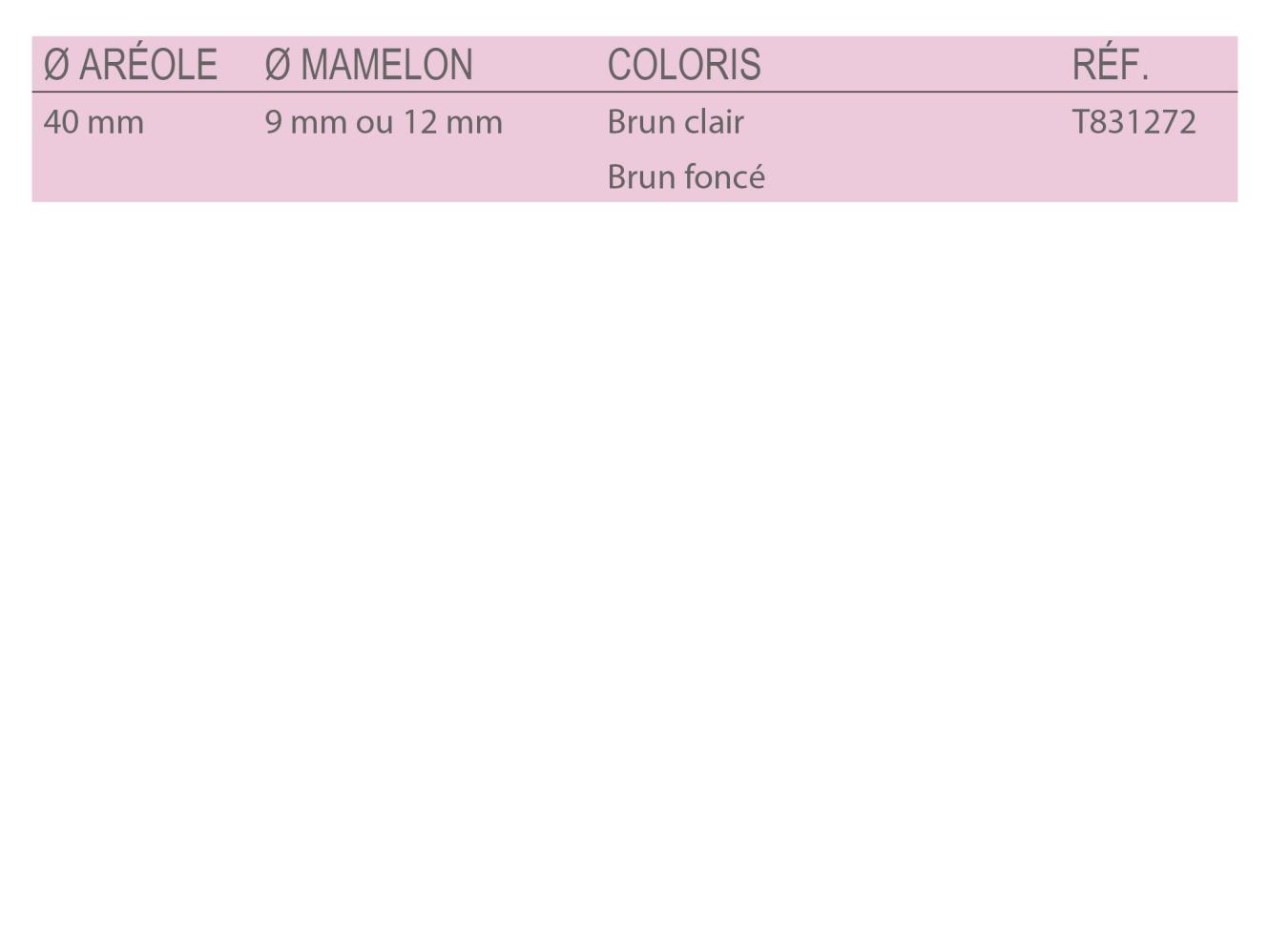
Task: Click the empty pink cell below 40 mm
Action: click(94, 177)
